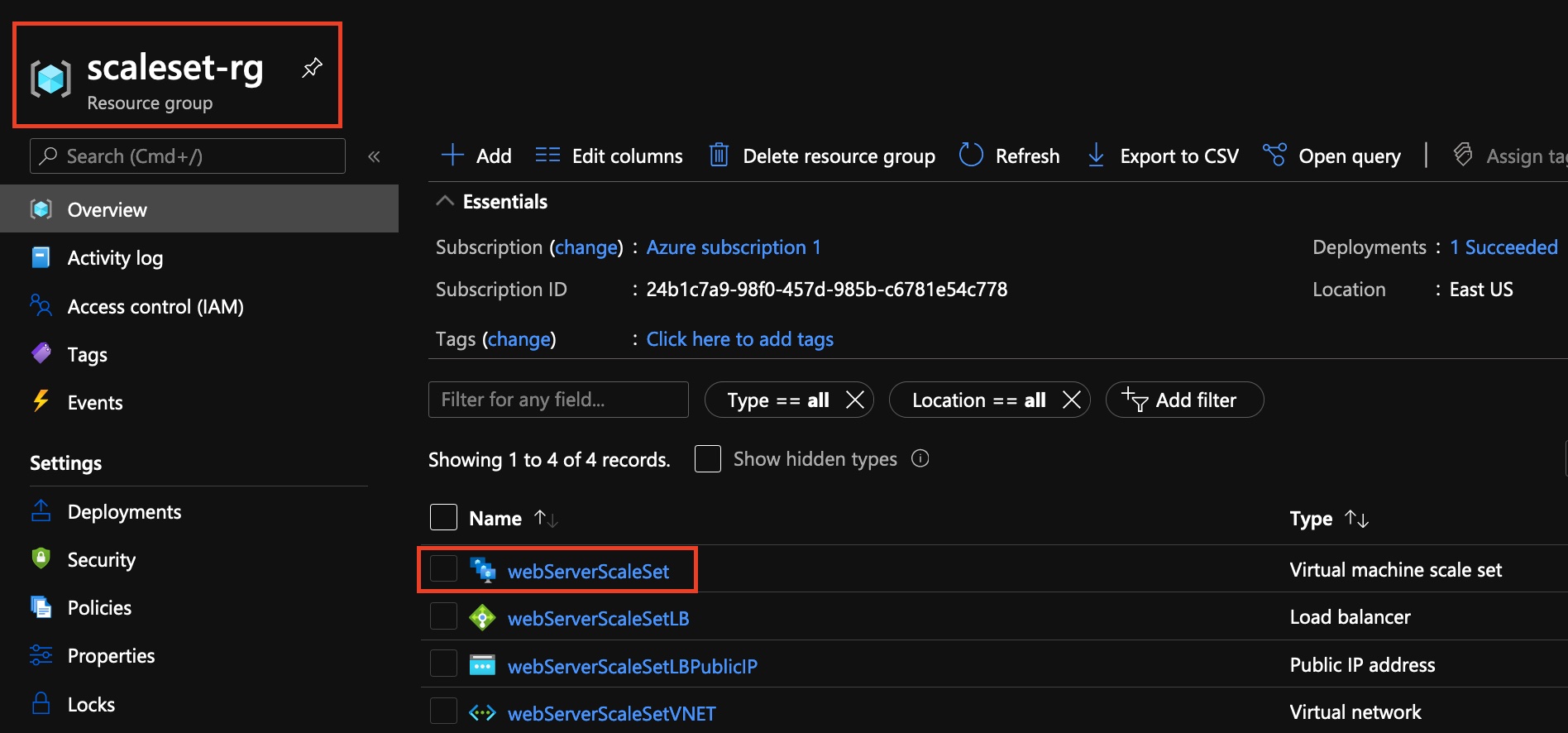Check the webServerScaleSetLB row checkbox
Screen dimensions: 1568x733
(x=443, y=616)
